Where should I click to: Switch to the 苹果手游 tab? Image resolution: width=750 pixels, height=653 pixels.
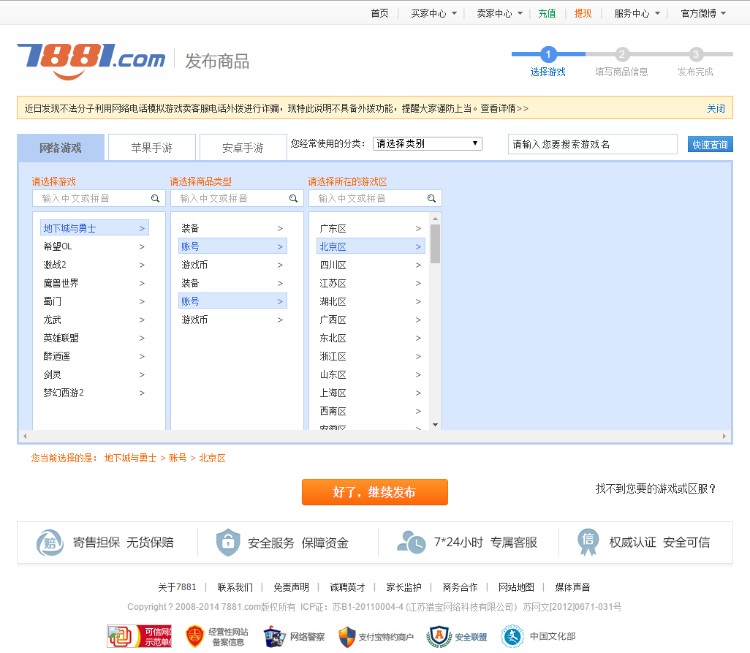152,148
